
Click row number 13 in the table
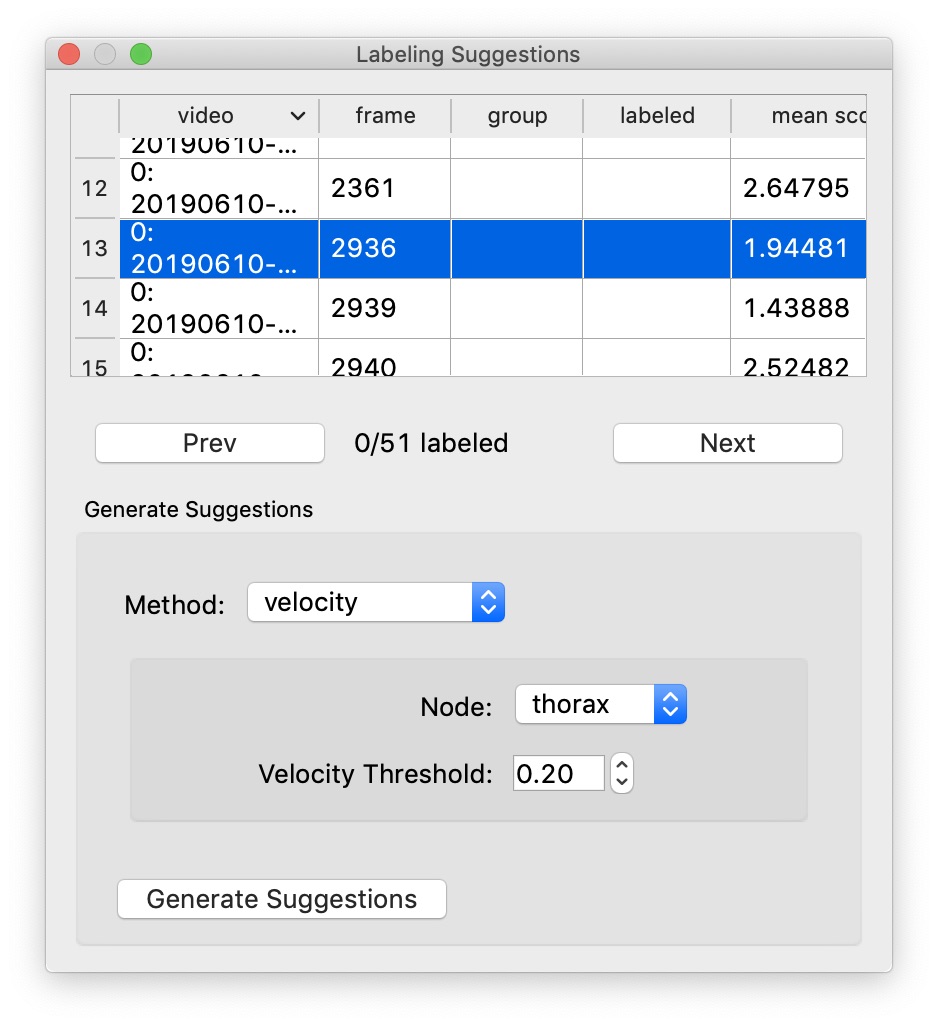[x=94, y=248]
